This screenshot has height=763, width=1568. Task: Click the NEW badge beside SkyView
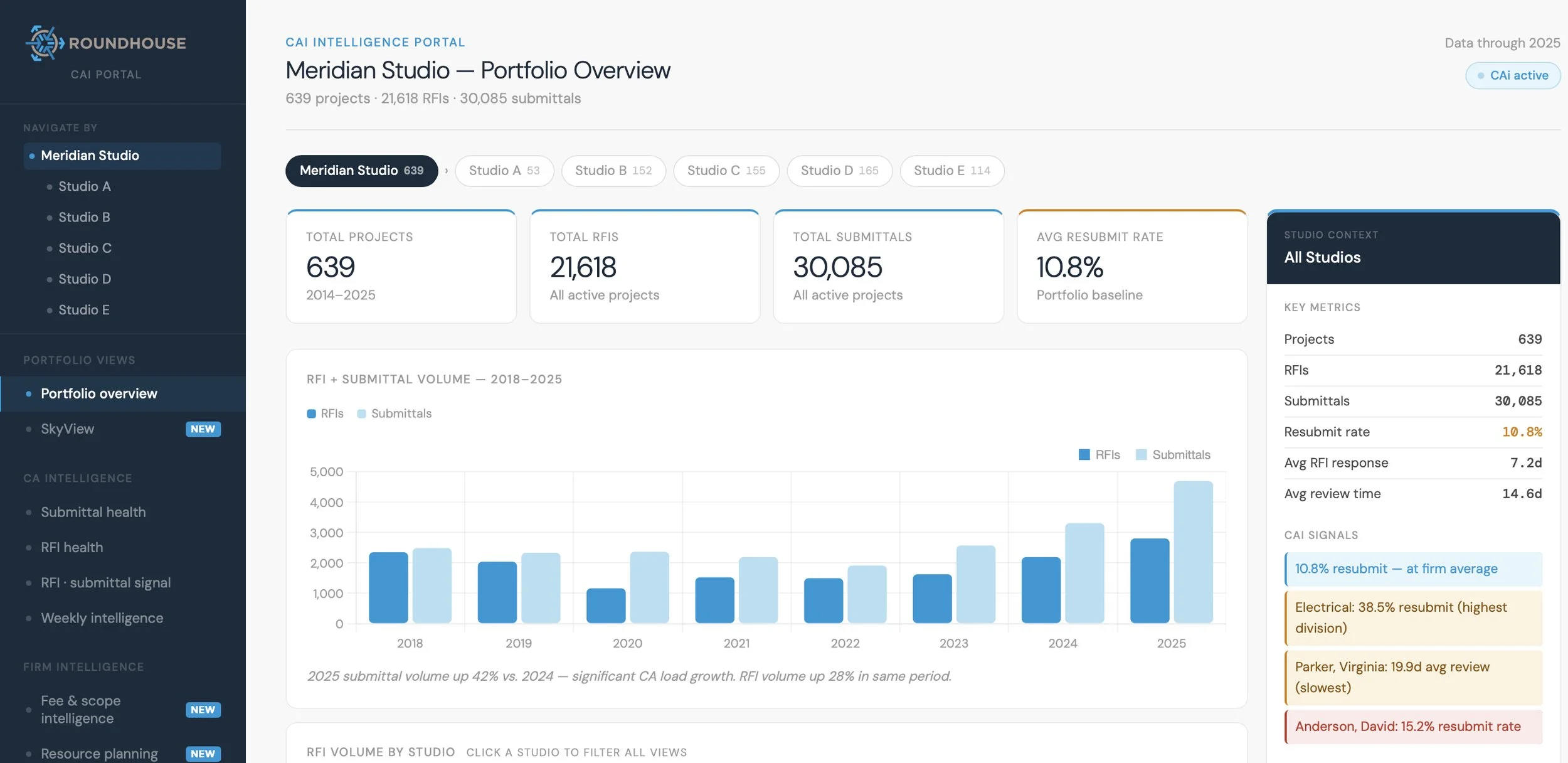point(203,429)
